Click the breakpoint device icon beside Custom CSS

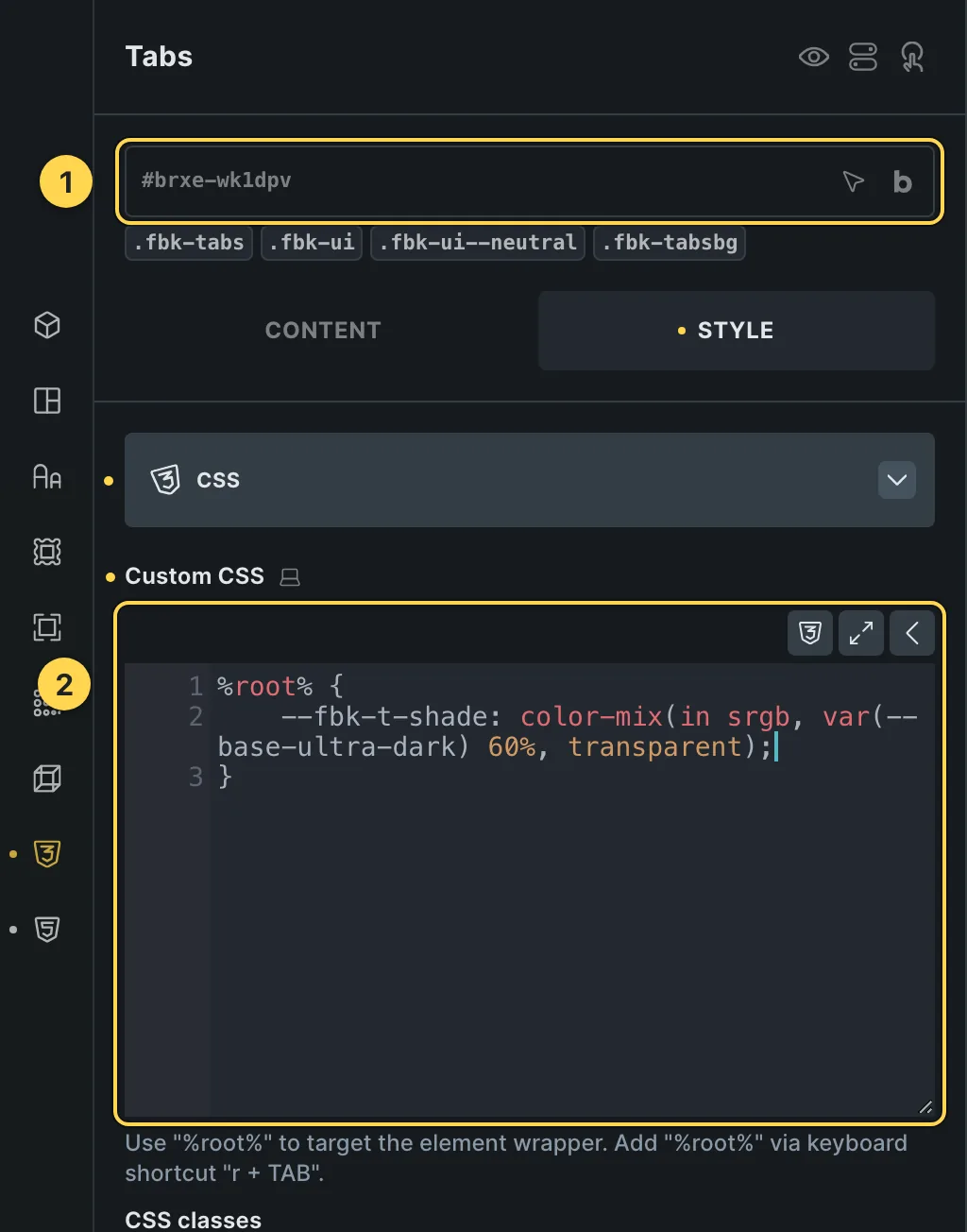[x=290, y=576]
